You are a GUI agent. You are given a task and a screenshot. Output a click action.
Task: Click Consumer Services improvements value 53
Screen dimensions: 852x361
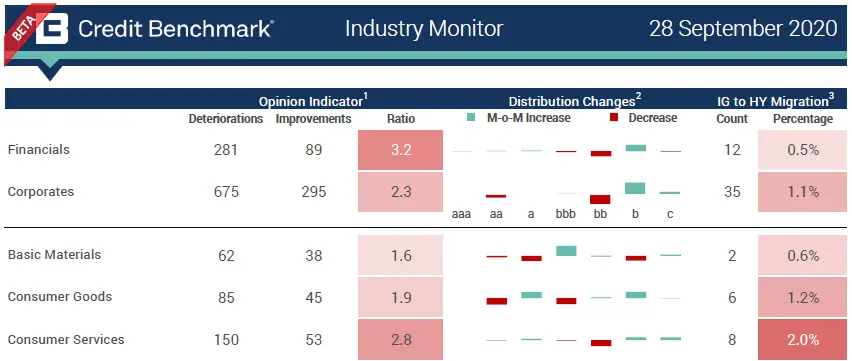point(314,340)
